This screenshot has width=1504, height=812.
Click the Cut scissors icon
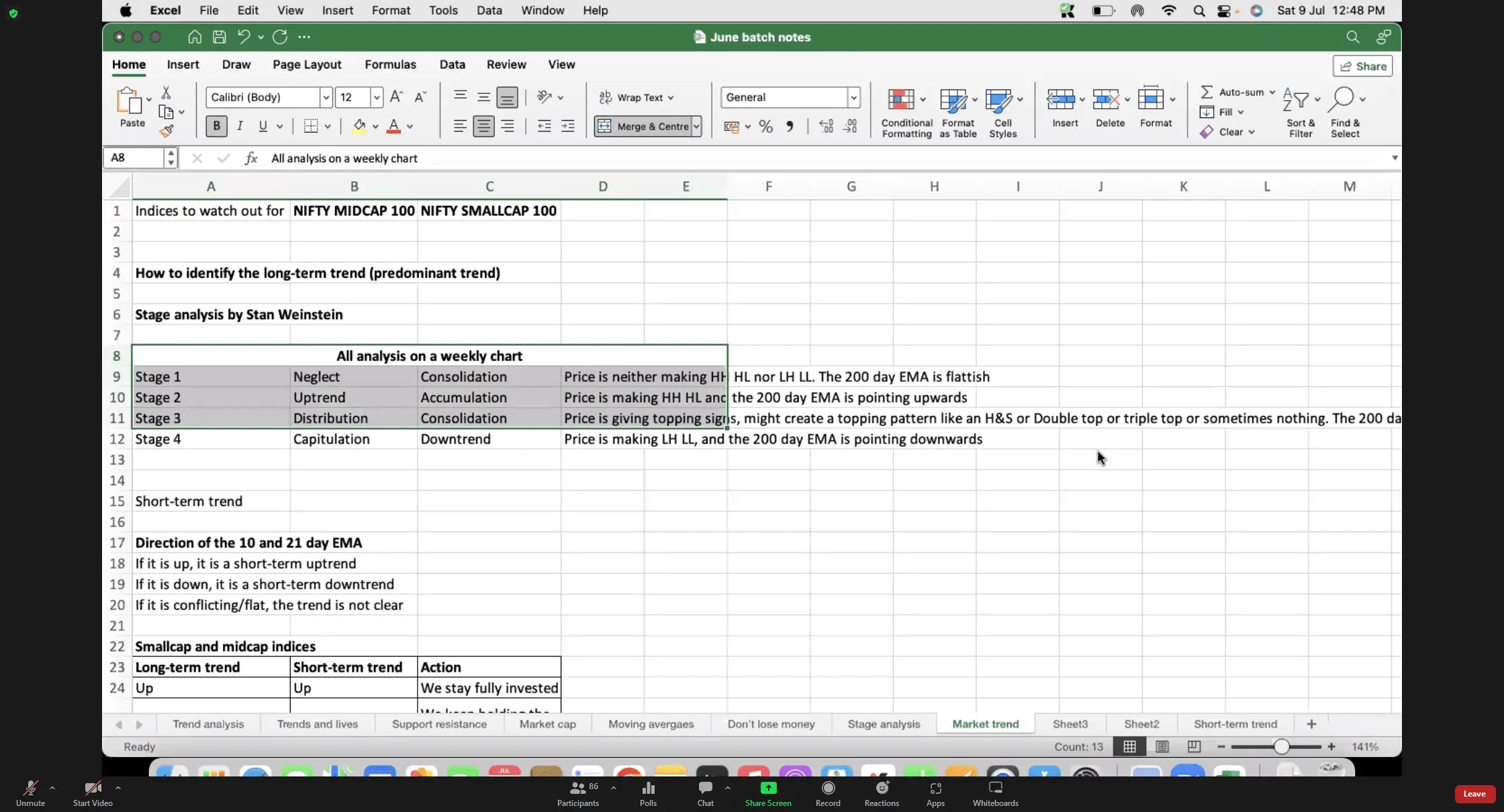166,93
